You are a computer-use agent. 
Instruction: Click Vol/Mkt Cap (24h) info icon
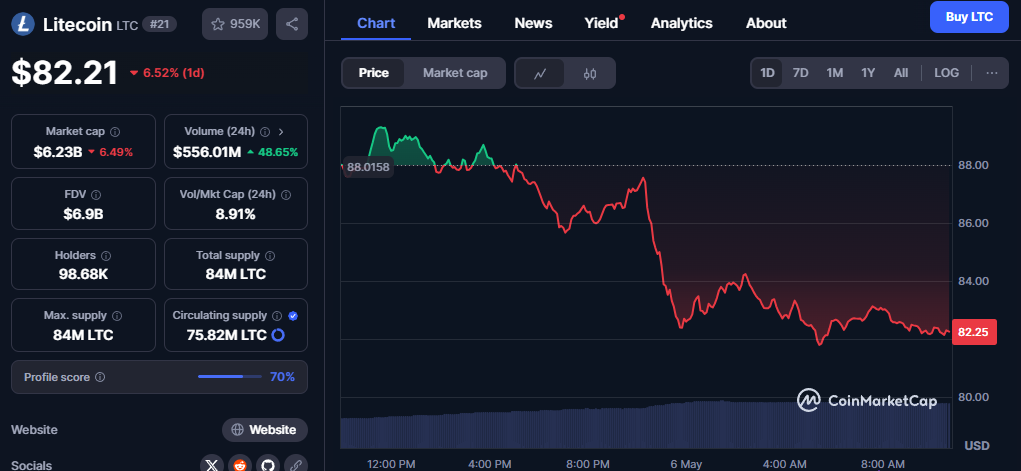tap(286, 194)
